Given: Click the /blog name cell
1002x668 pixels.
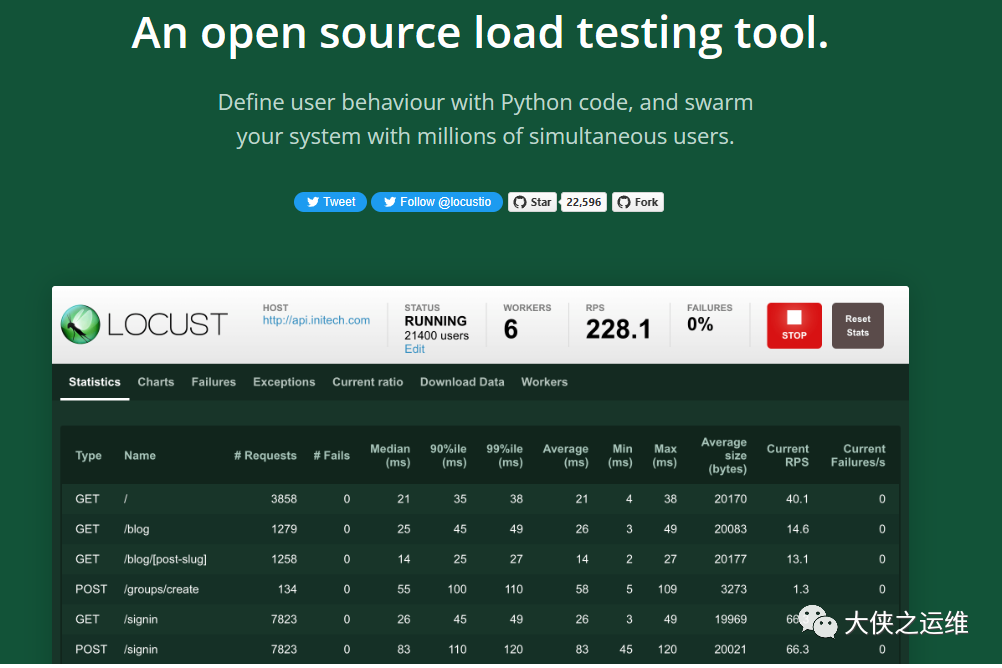Looking at the screenshot, I should click(137, 529).
